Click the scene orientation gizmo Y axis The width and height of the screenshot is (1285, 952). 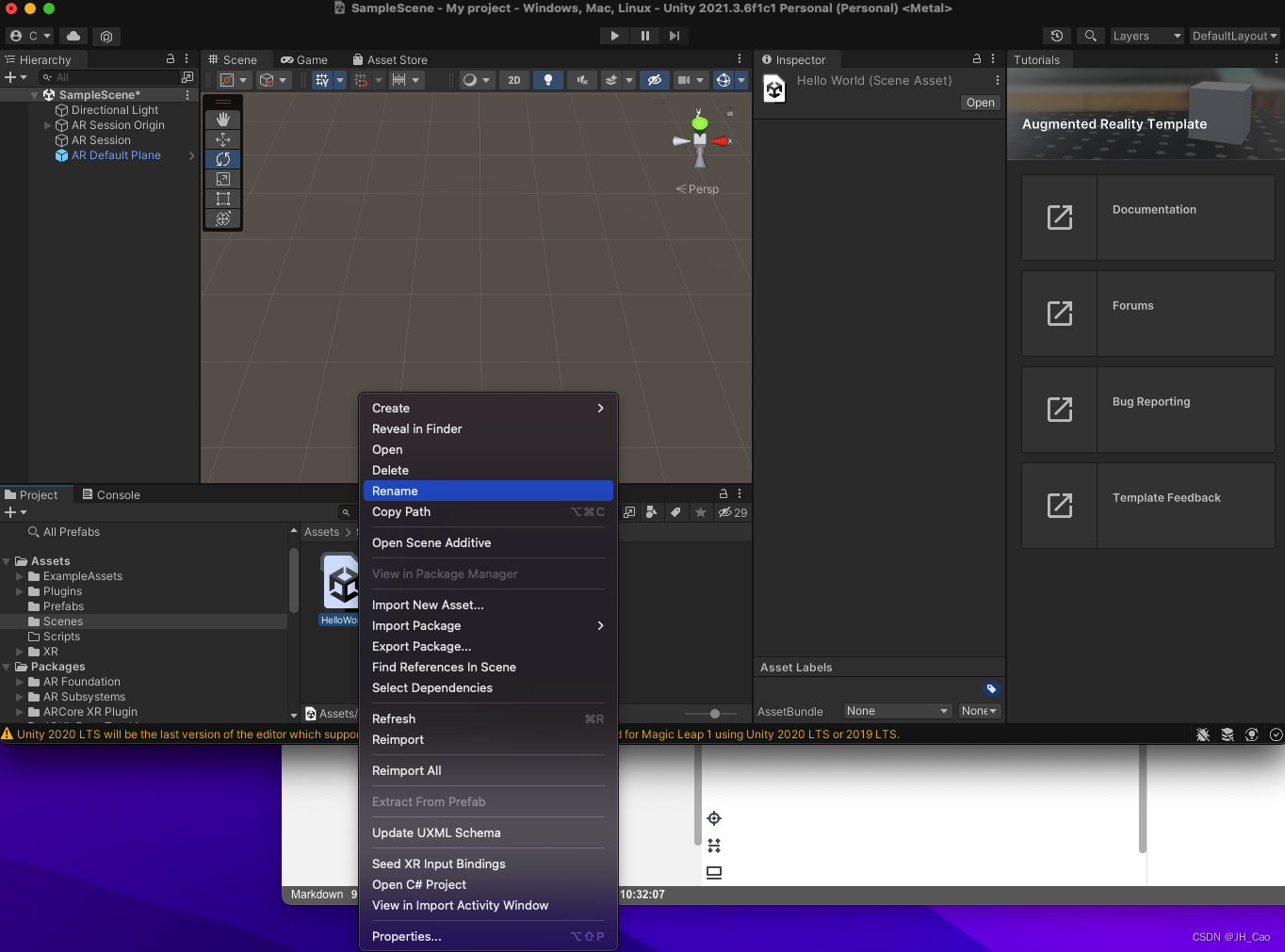699,121
